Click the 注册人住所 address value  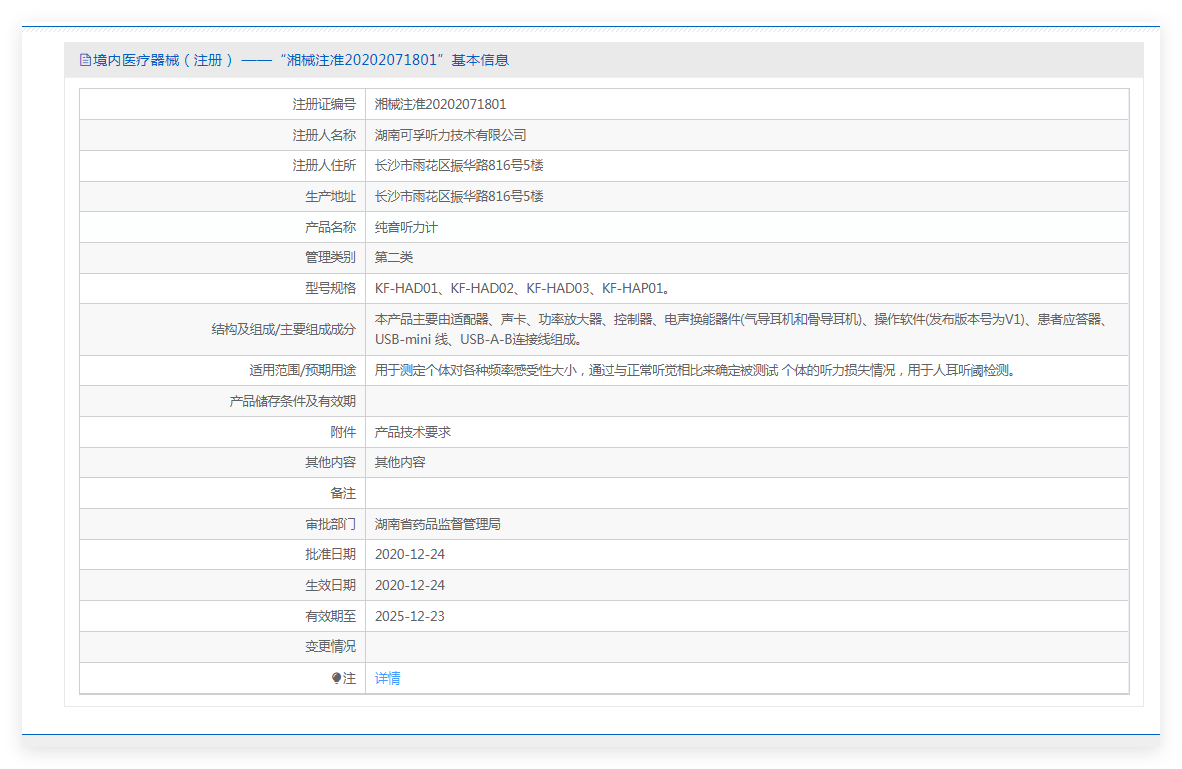pos(459,165)
